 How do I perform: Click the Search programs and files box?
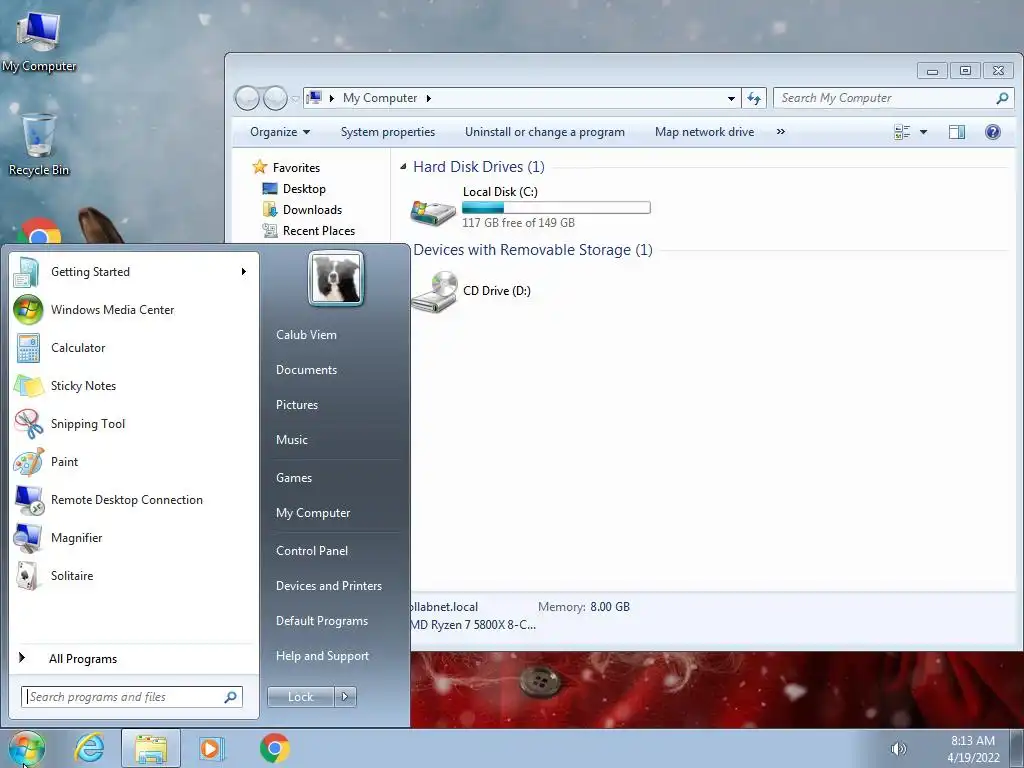[131, 697]
